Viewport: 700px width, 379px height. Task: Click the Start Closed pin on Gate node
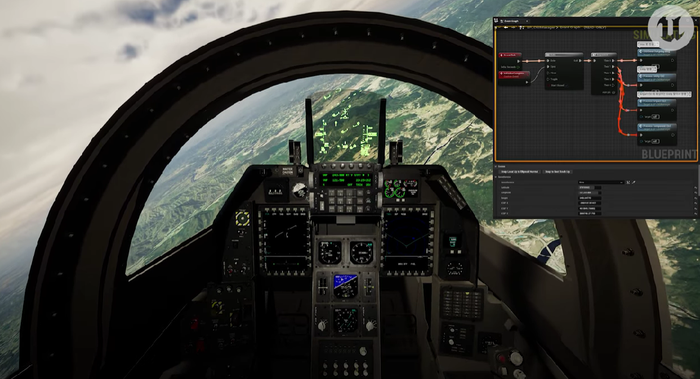pos(557,85)
